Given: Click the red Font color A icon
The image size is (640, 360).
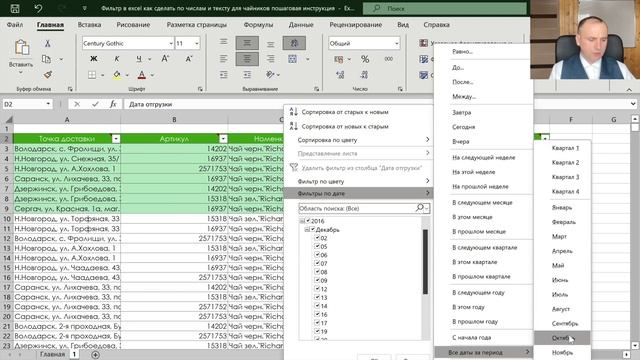Looking at the screenshot, I should (x=142, y=75).
